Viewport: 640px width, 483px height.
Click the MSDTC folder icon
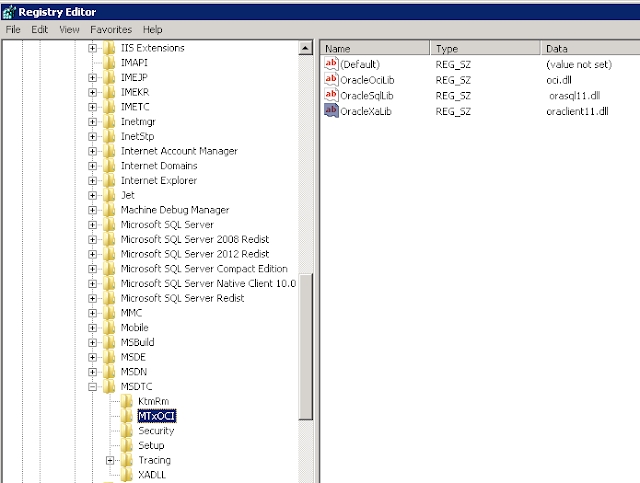pos(109,386)
